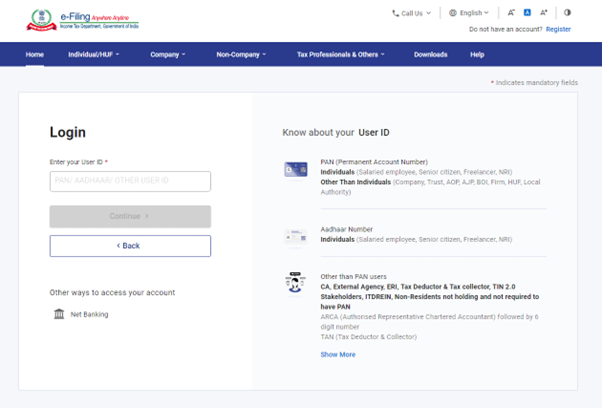This screenshot has height=408, width=602.
Task: Click the Login heading
Action: pos(68,132)
